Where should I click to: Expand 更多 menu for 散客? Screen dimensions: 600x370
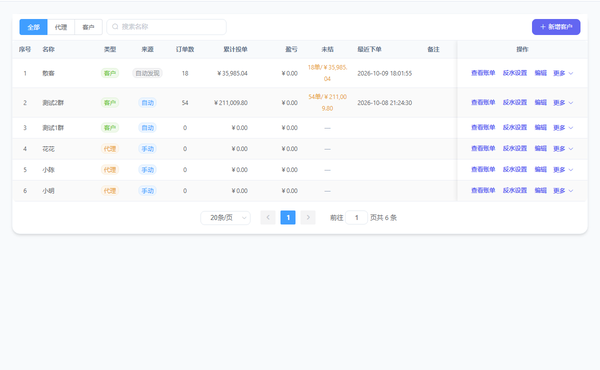tap(563, 73)
